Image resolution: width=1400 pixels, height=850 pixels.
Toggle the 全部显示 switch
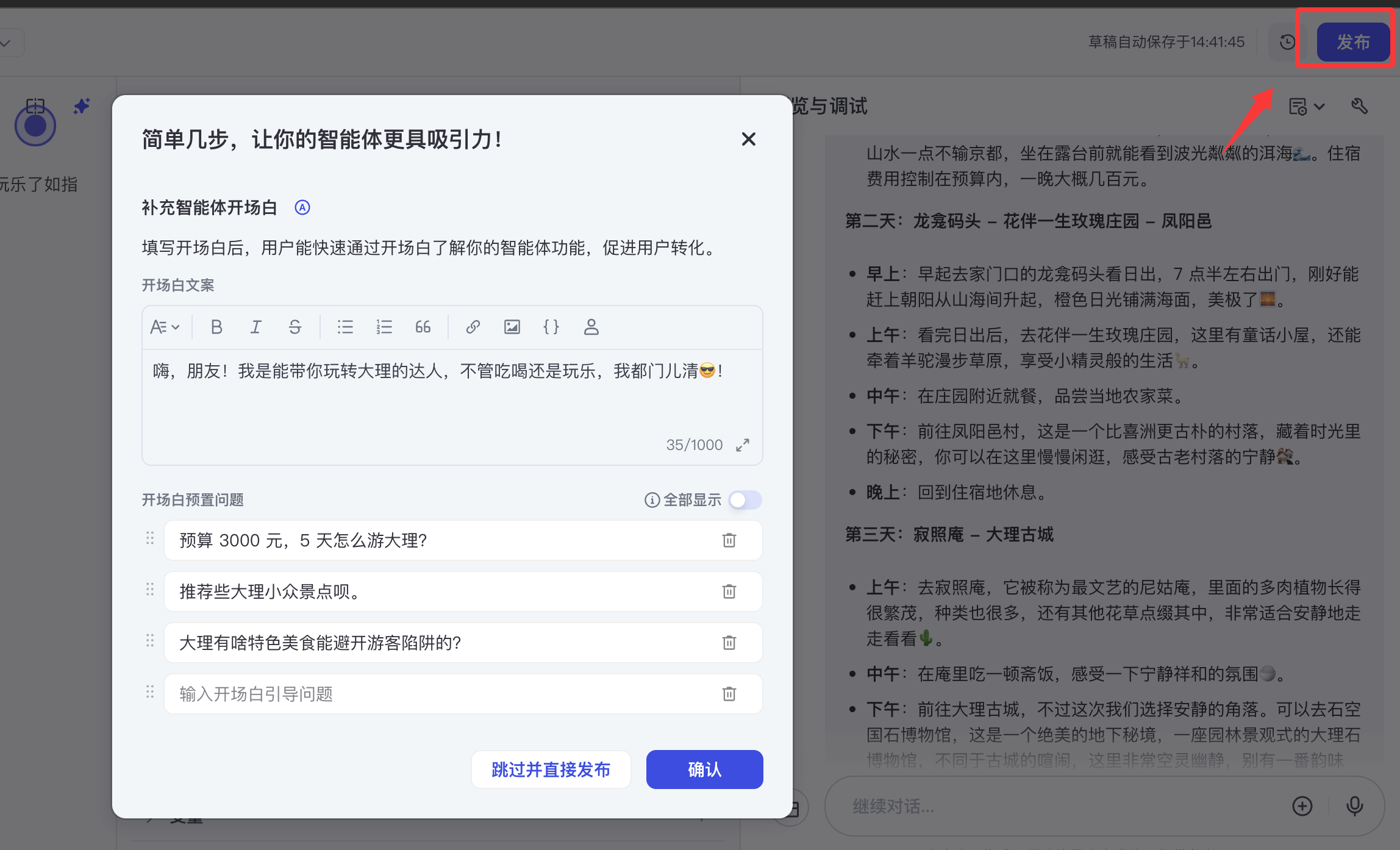[x=745, y=500]
